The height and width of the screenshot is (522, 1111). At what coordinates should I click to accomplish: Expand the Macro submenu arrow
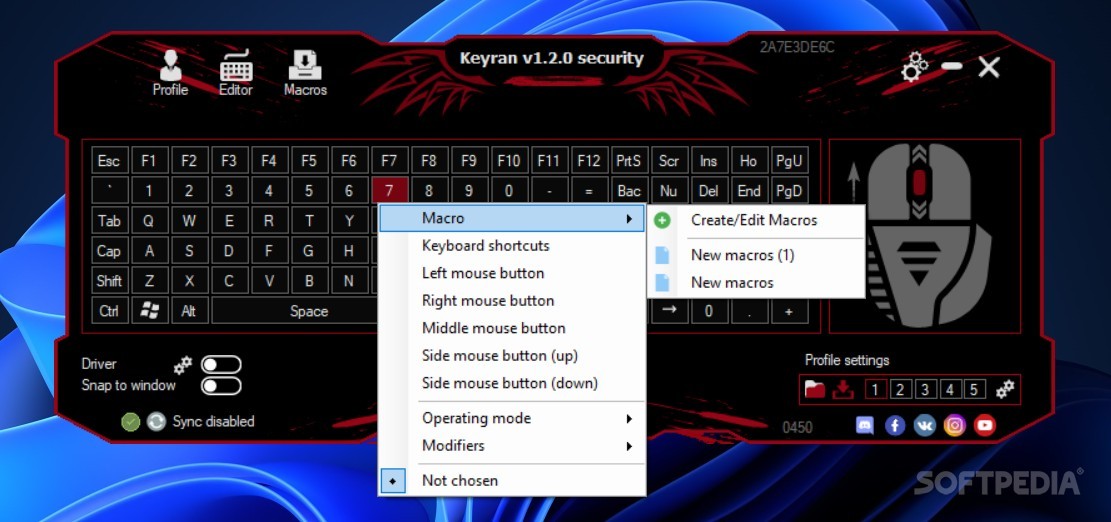point(628,220)
